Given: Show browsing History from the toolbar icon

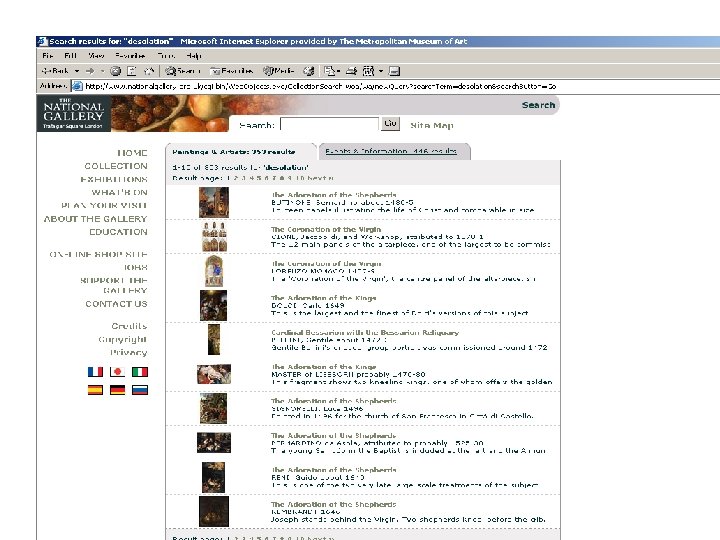Looking at the screenshot, I should (309, 71).
